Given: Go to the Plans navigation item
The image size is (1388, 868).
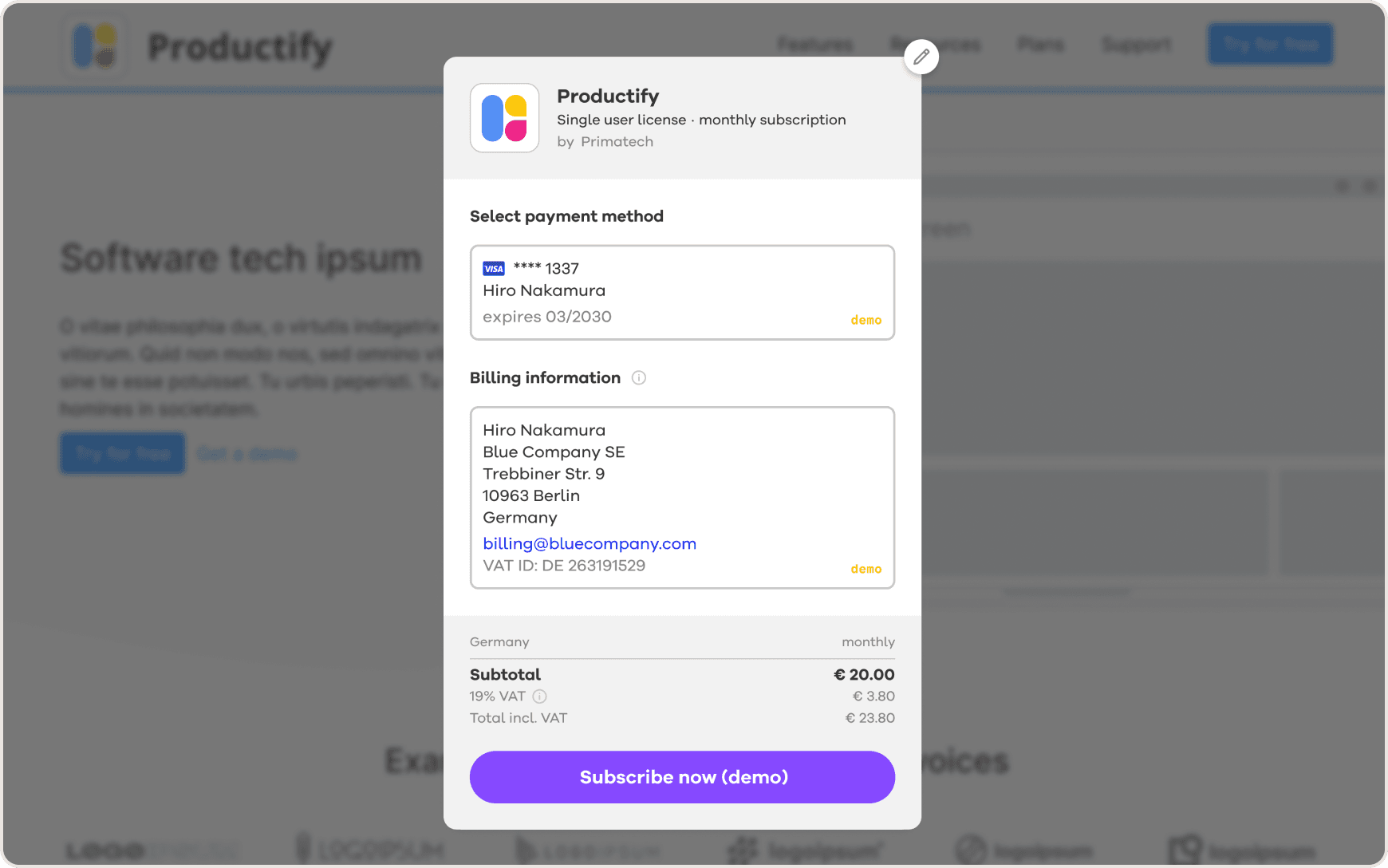Looking at the screenshot, I should 1040,45.
